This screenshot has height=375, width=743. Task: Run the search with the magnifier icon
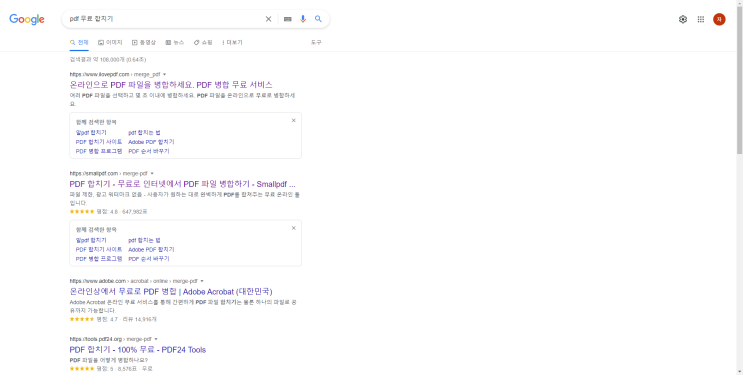click(318, 19)
